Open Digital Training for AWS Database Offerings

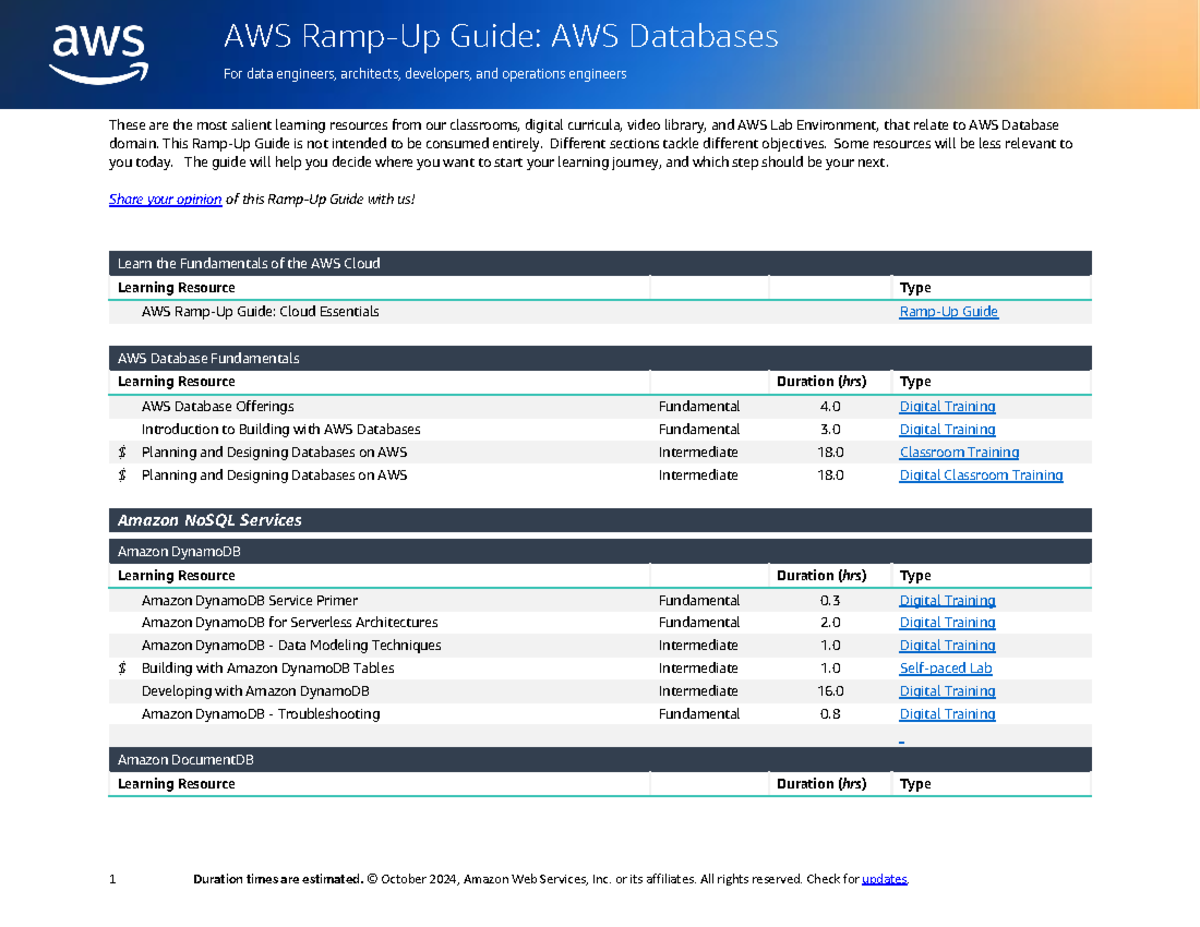coord(947,406)
